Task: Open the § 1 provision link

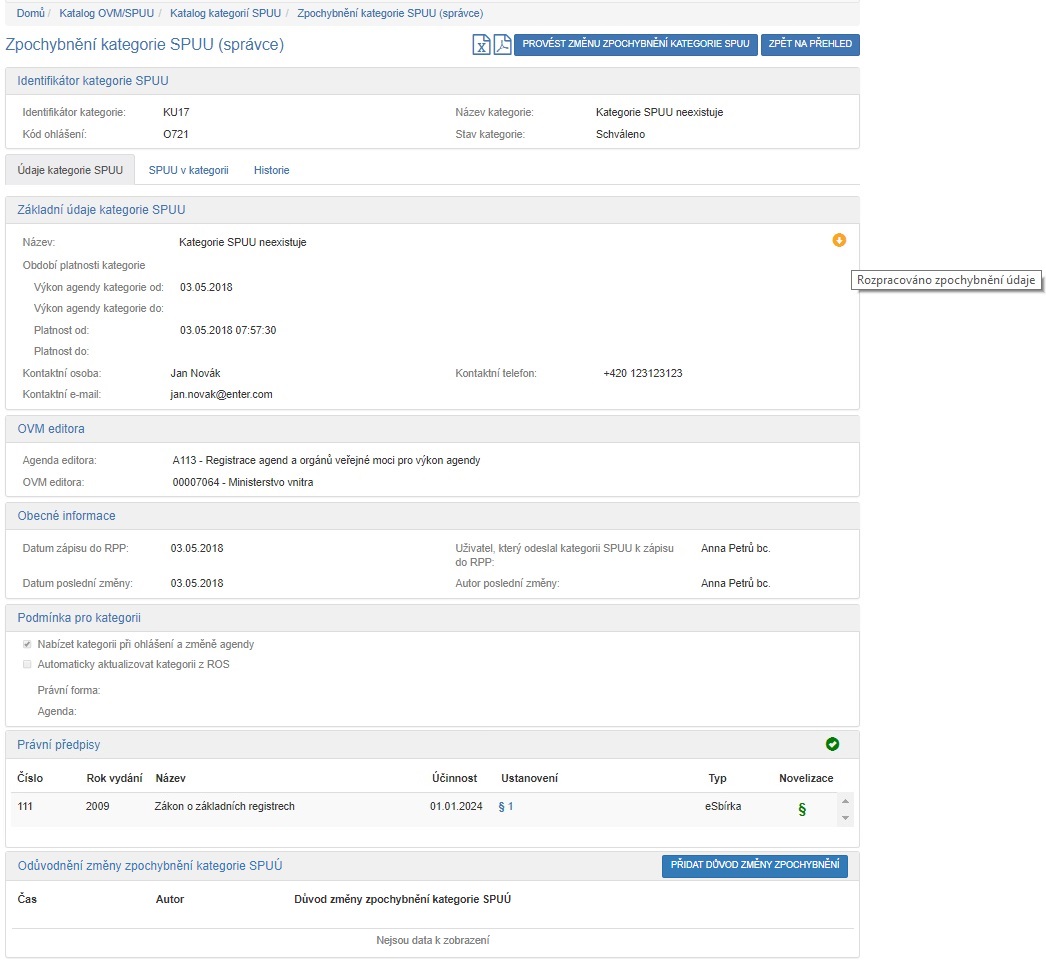Action: (x=506, y=807)
